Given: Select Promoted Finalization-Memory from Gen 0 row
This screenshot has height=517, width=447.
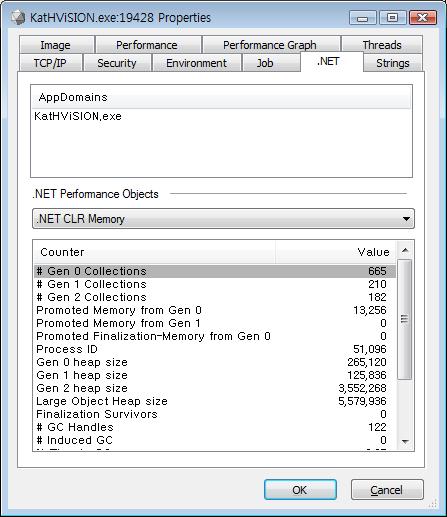Looking at the screenshot, I should click(x=215, y=336).
